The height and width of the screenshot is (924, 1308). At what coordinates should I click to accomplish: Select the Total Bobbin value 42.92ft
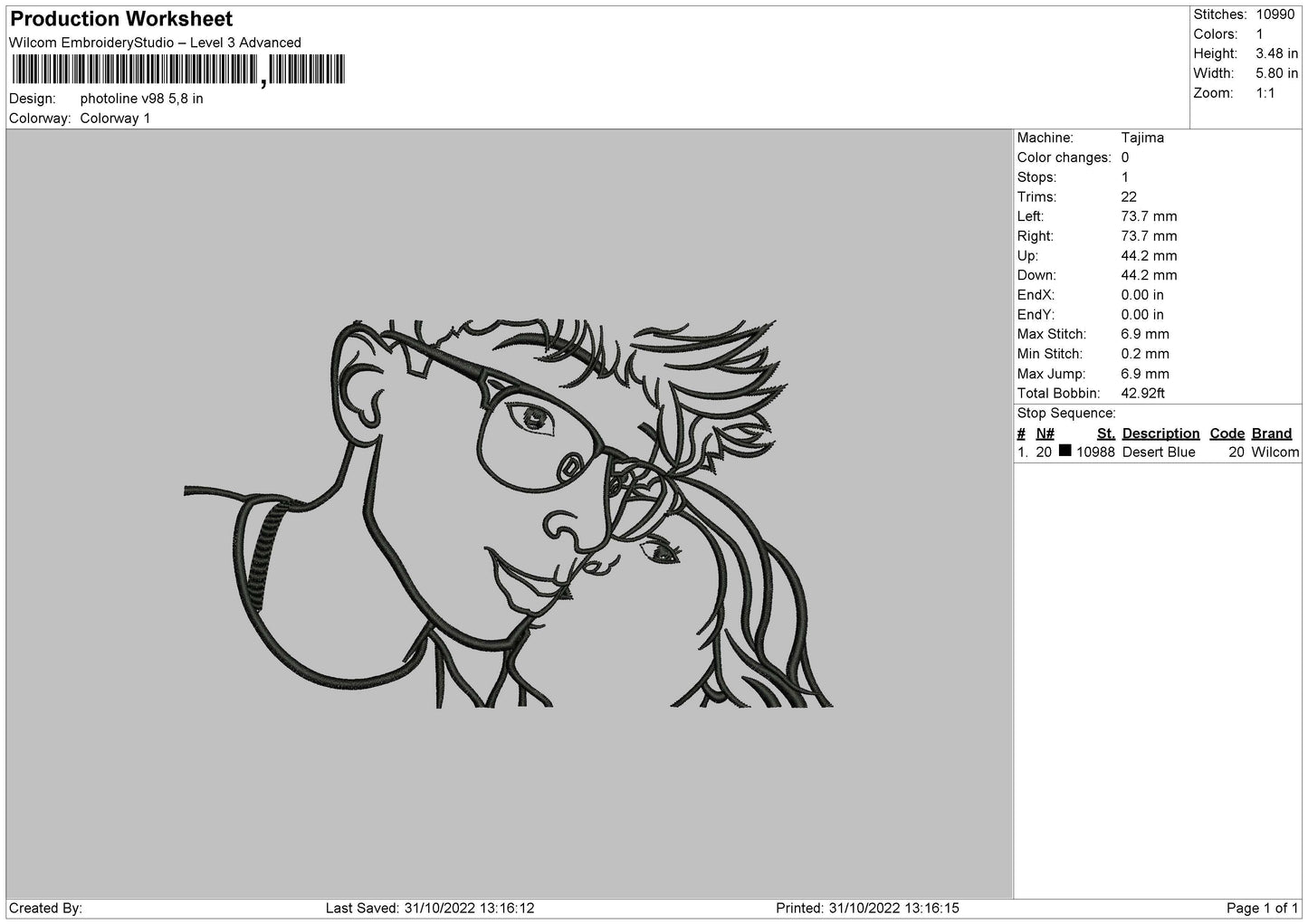pyautogui.click(x=1142, y=394)
